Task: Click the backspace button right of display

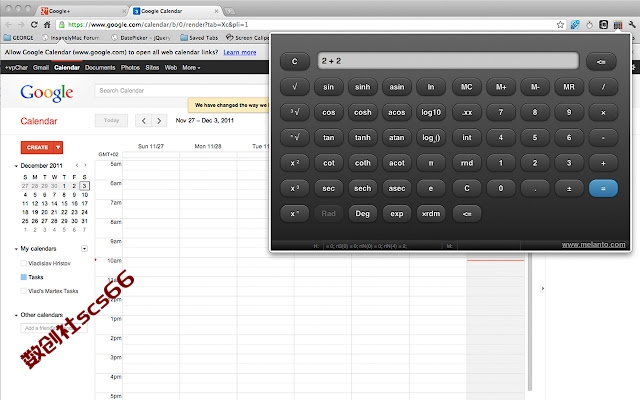Action: click(601, 62)
